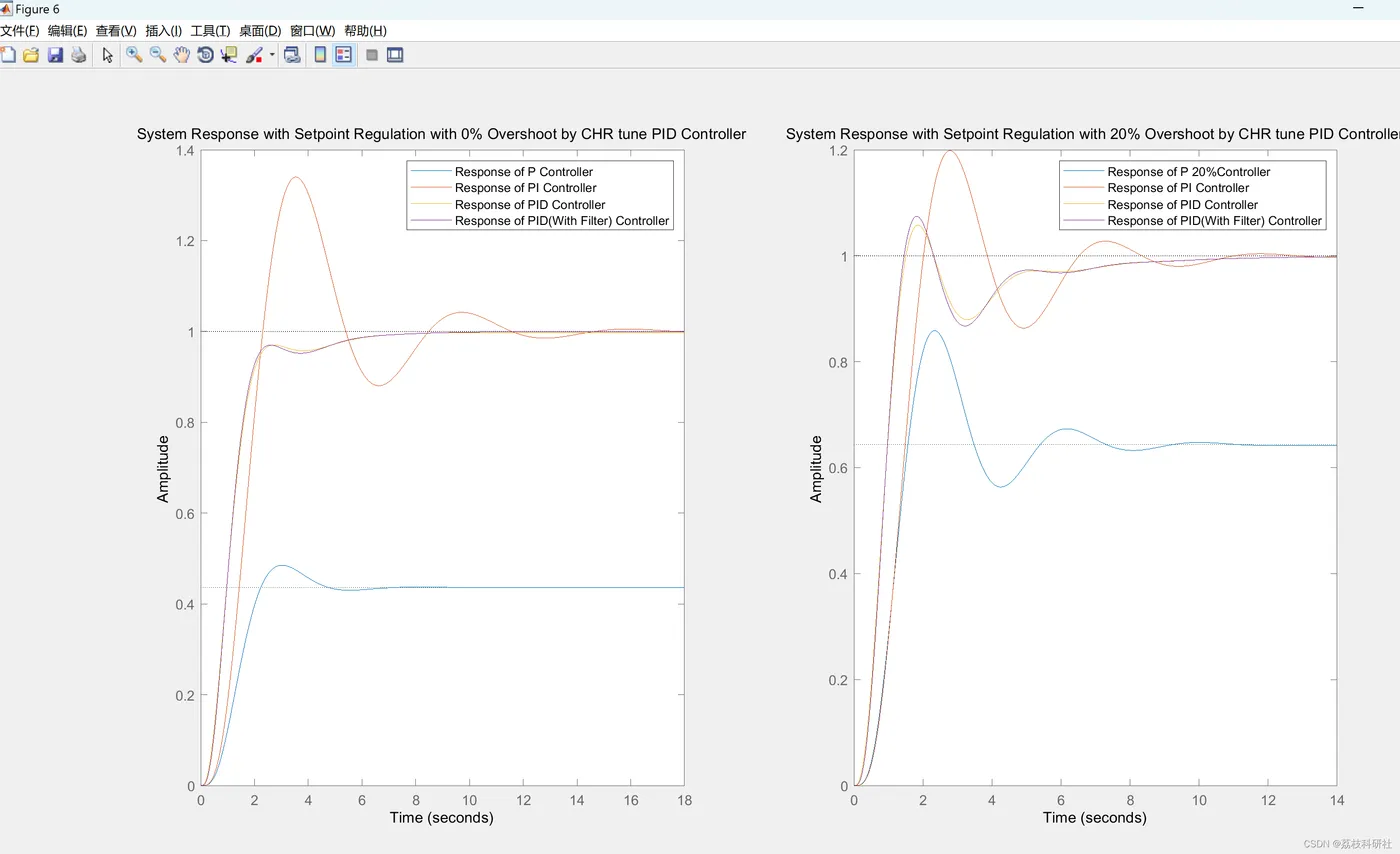Click the P controller curve peak in right plot

pos(934,331)
